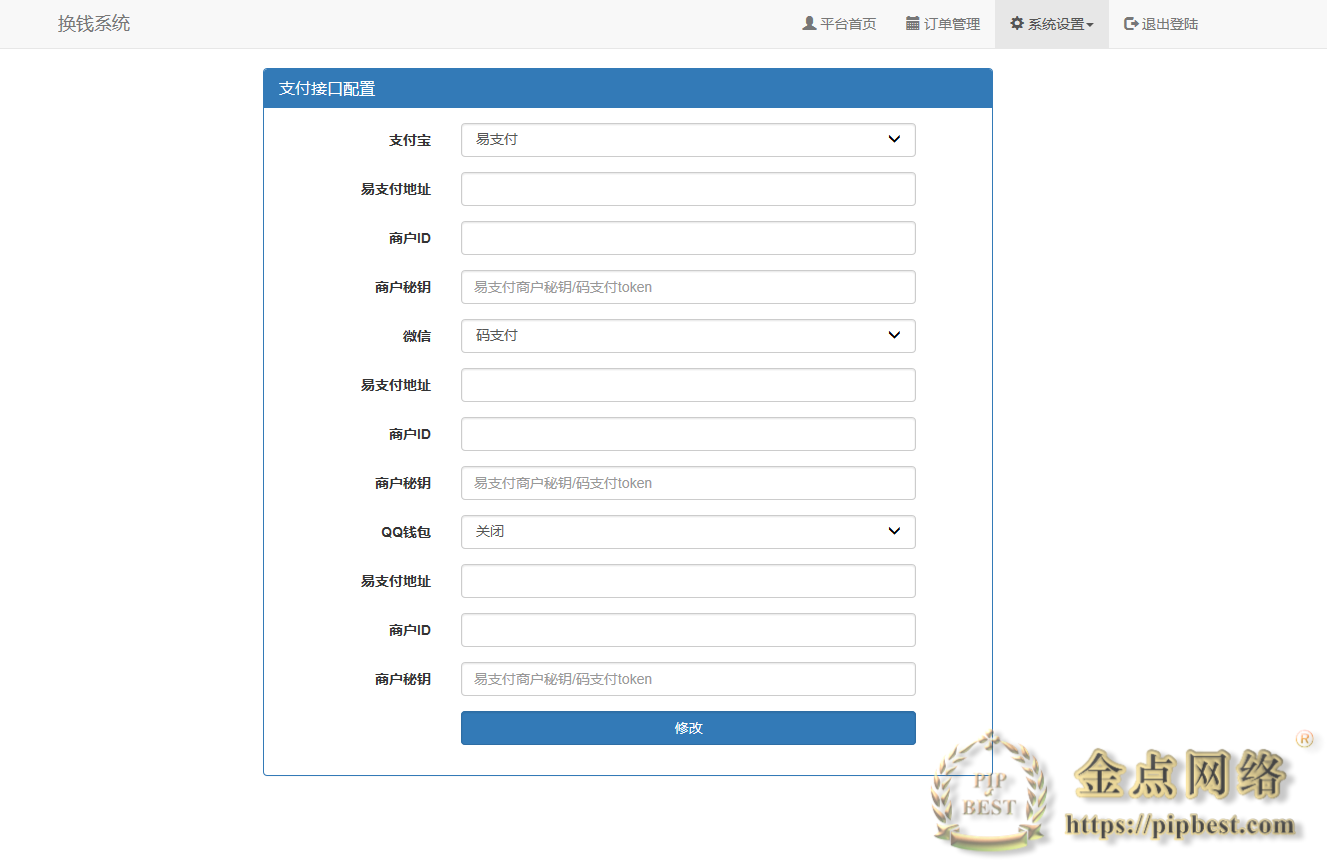The image size is (1327, 860).
Task: Focus the 易支付地址 field in the QQ钱包 section
Action: point(688,581)
